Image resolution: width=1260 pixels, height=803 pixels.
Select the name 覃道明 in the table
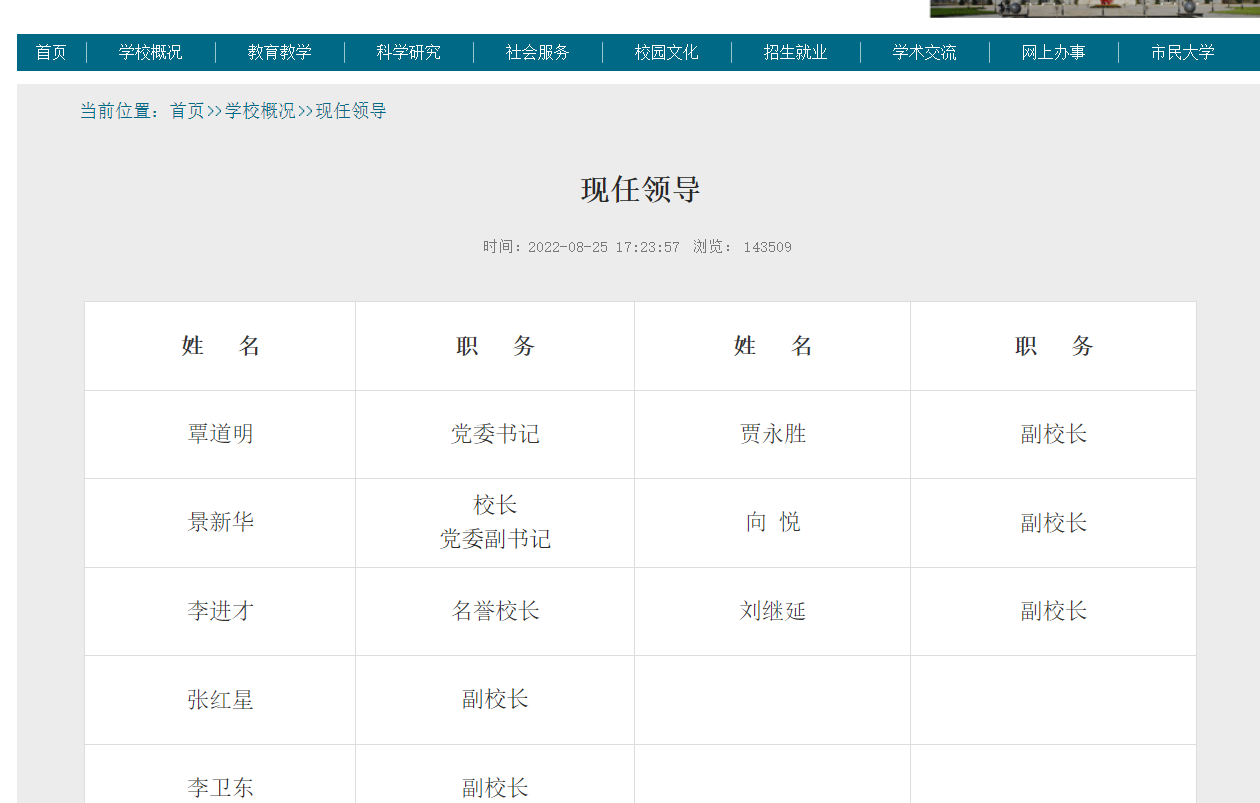[x=220, y=434]
